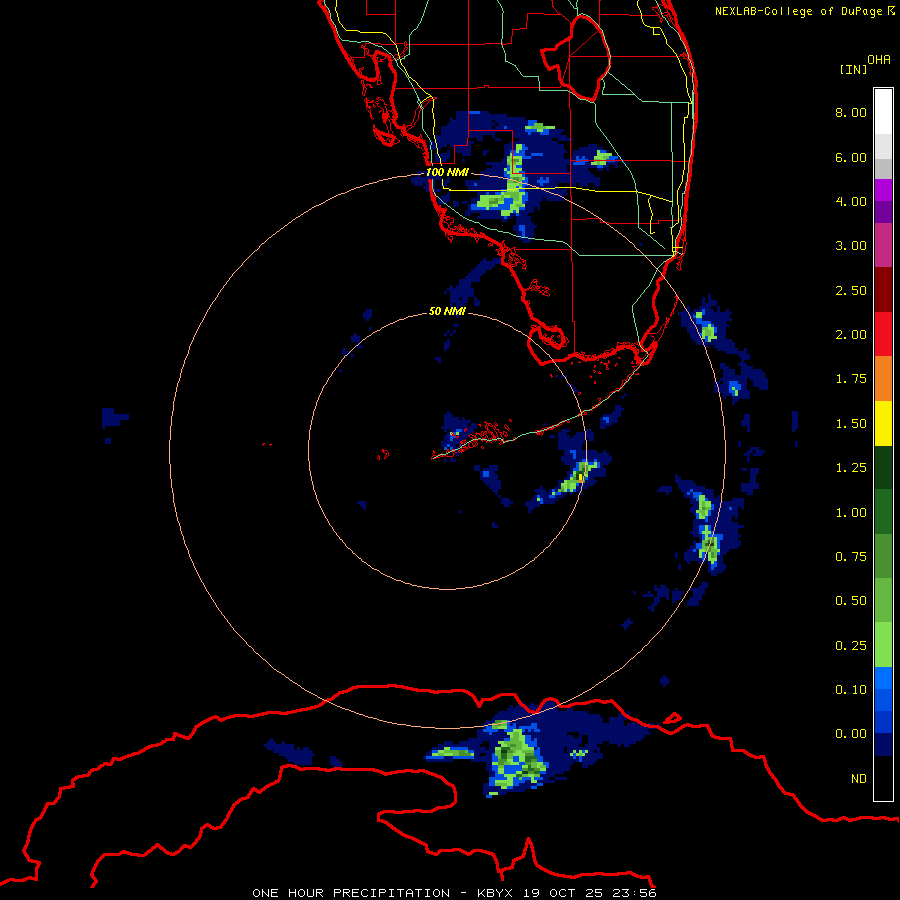Screen dimensions: 900x900
Task: Pick the white color swatch in legend
Action: click(x=883, y=112)
